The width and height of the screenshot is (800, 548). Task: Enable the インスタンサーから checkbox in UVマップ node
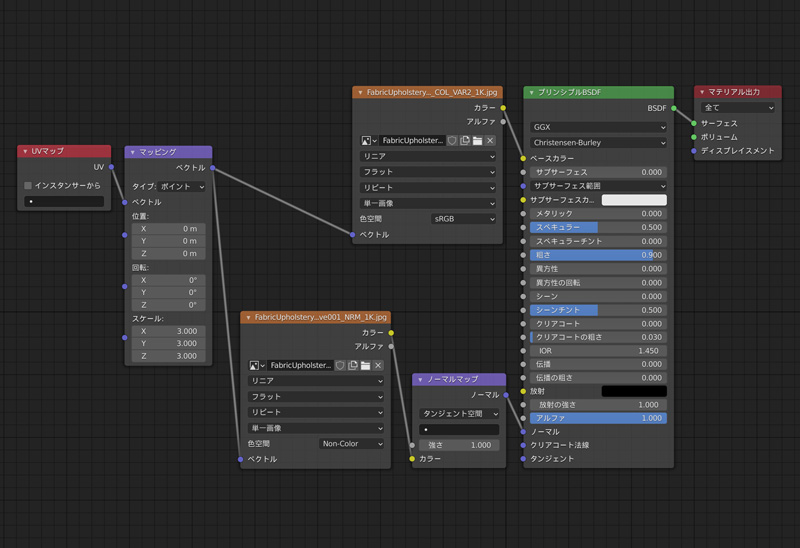click(x=29, y=185)
